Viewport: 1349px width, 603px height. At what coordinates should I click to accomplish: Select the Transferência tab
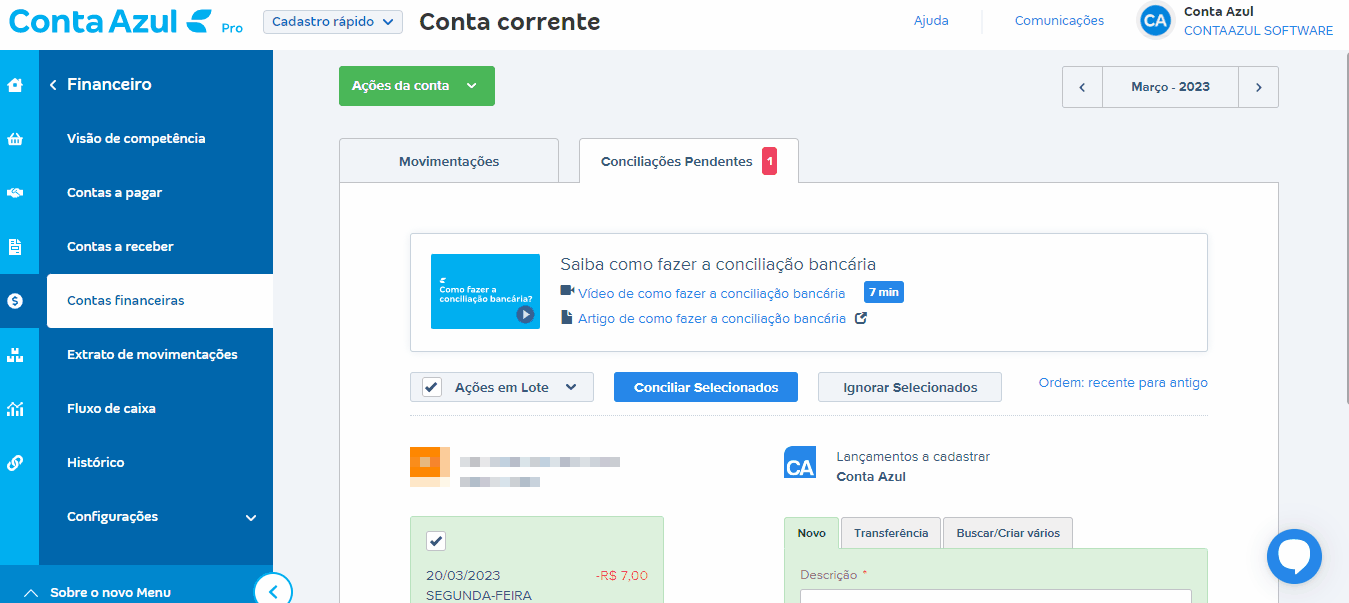pos(891,533)
